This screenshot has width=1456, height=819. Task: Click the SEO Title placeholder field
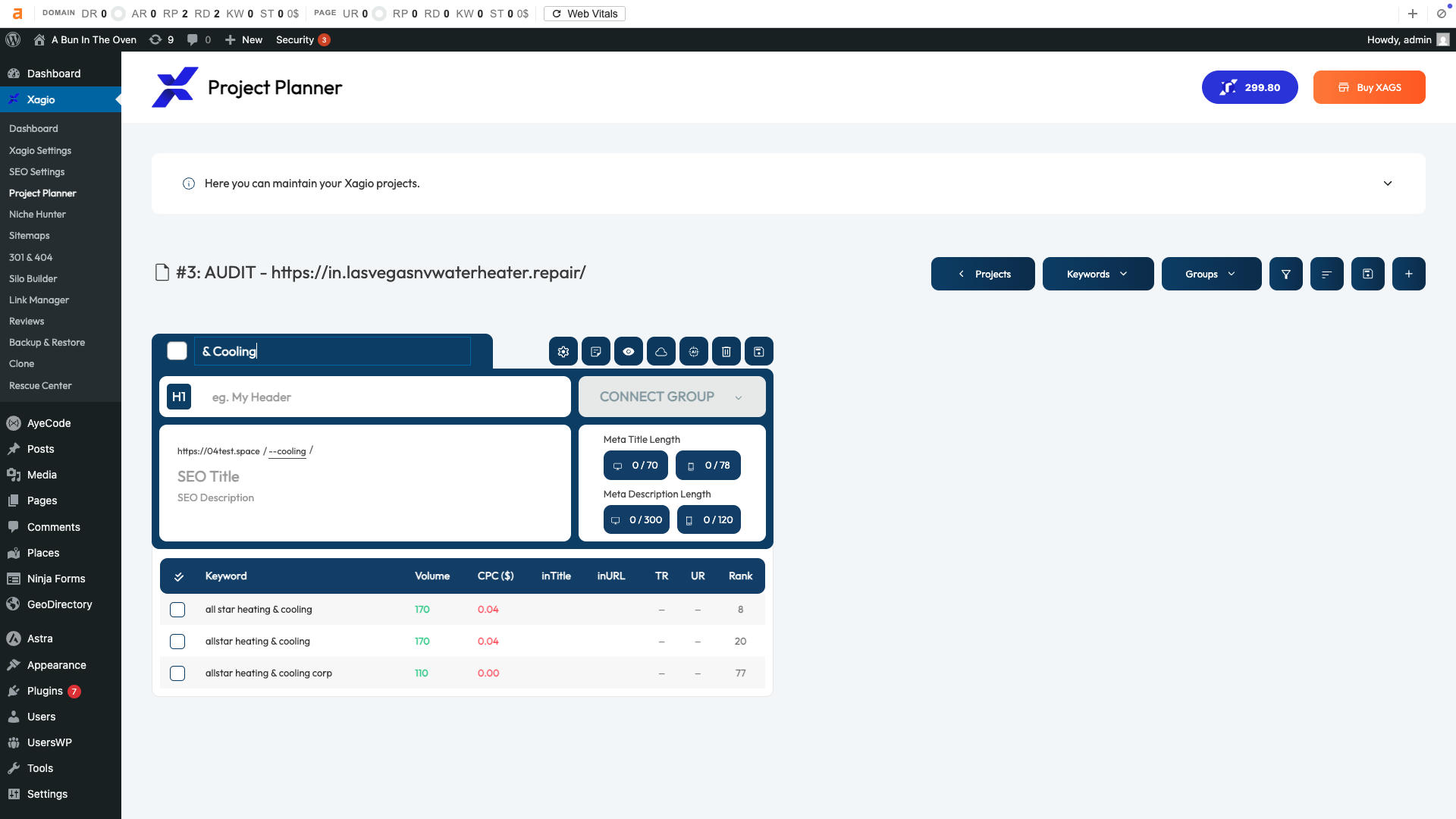[209, 477]
